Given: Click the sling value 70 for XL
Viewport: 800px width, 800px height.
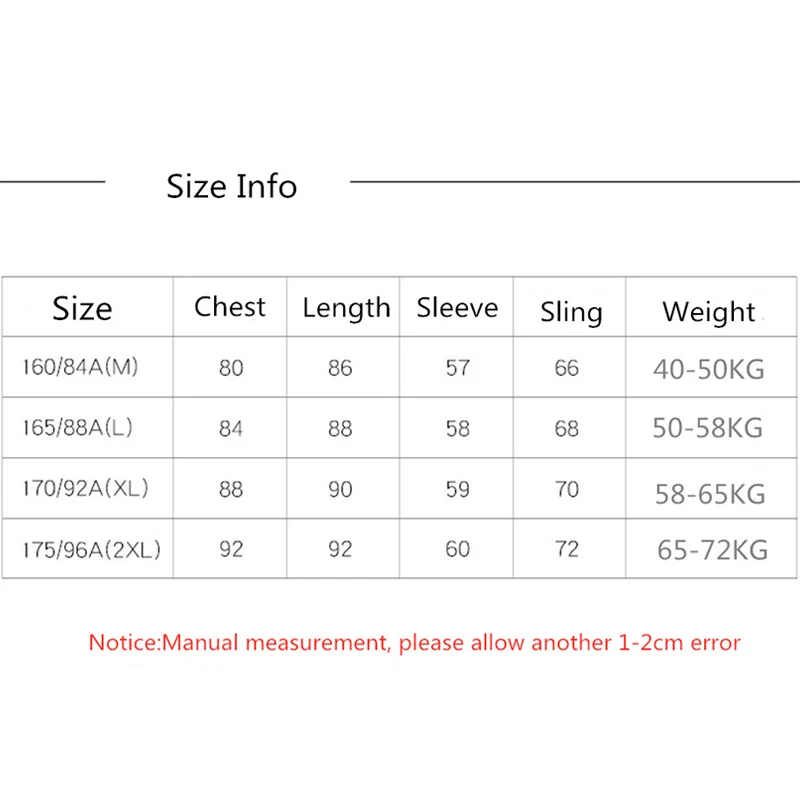Looking at the screenshot, I should (567, 489).
